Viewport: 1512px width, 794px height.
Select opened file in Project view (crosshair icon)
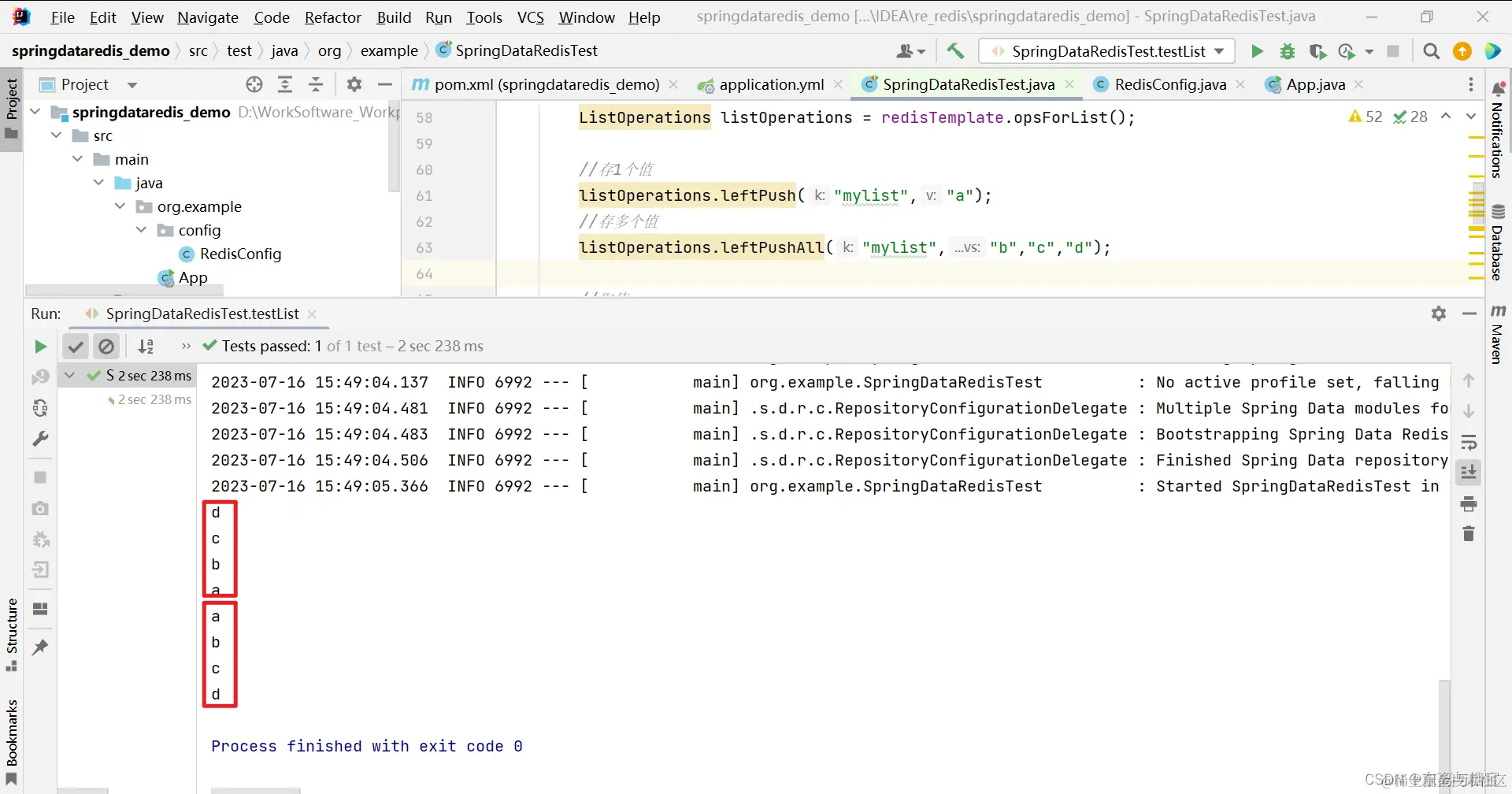pyautogui.click(x=254, y=84)
